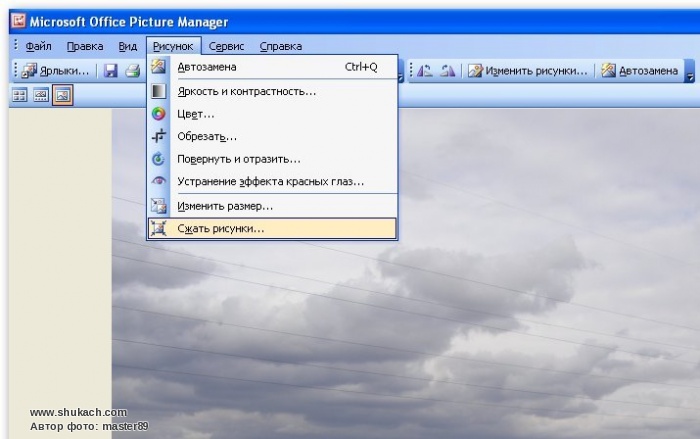700x439 pixels.
Task: Select Повернуть и отразить... entry
Action: pyautogui.click(x=272, y=159)
